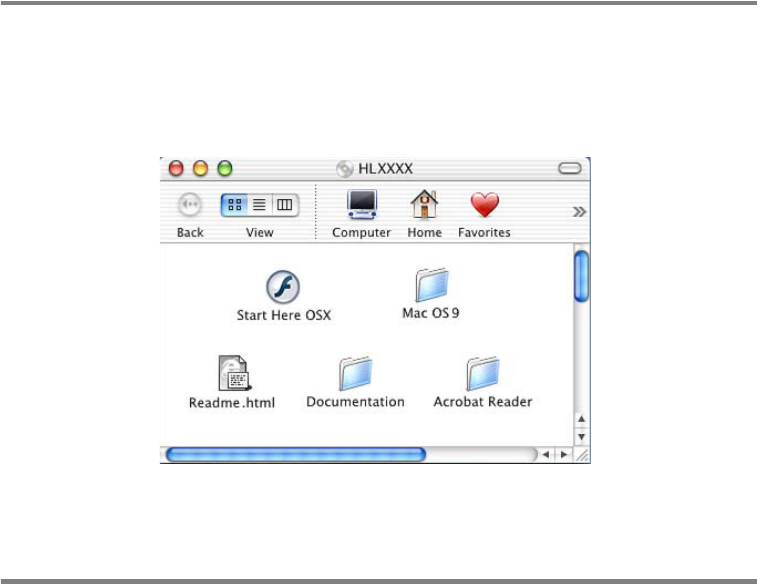Open the Mac OS 9 folder

[x=432, y=285]
